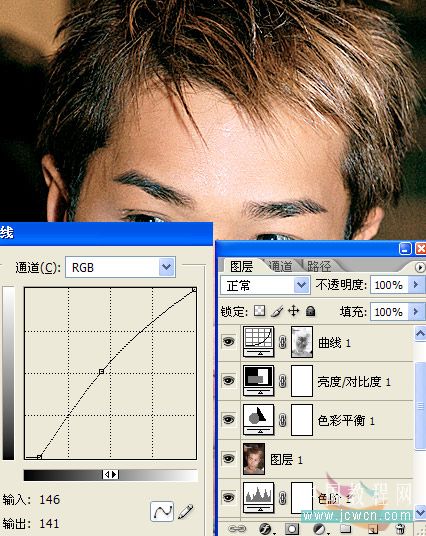Select the smooth curve drawing tool
This screenshot has width=426, height=536.
click(162, 511)
